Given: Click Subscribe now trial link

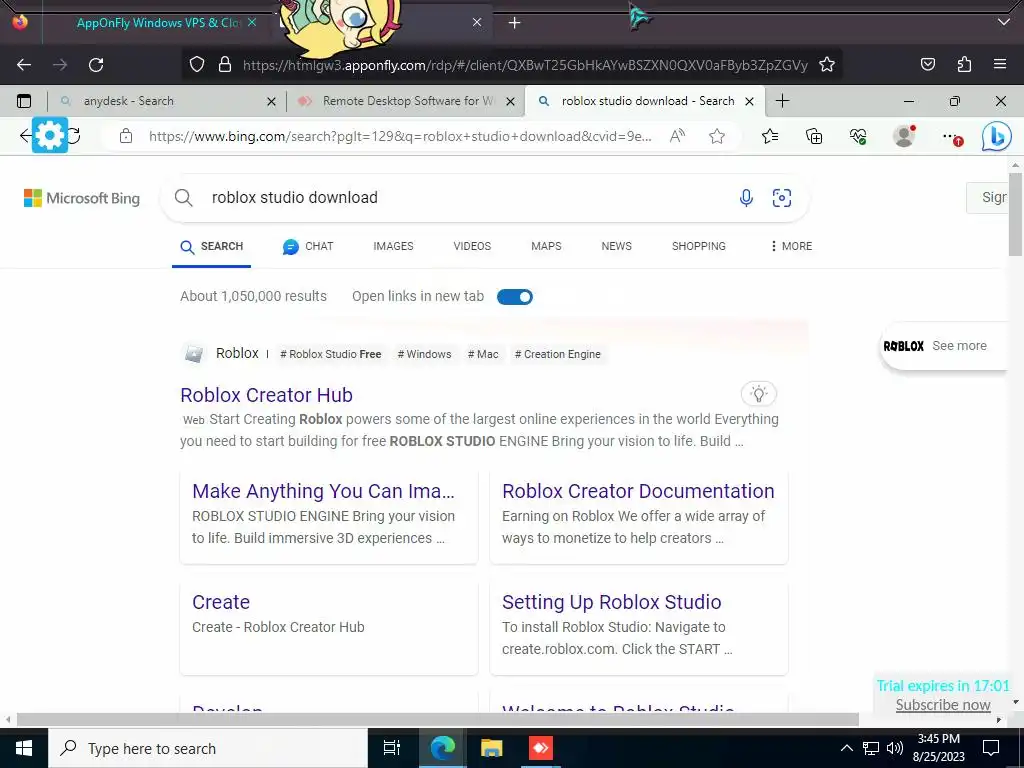Looking at the screenshot, I should point(943,705).
